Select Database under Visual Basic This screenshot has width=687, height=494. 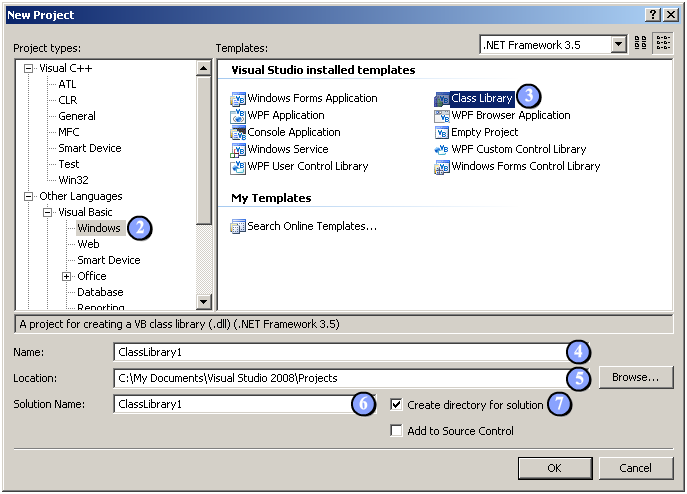100,292
